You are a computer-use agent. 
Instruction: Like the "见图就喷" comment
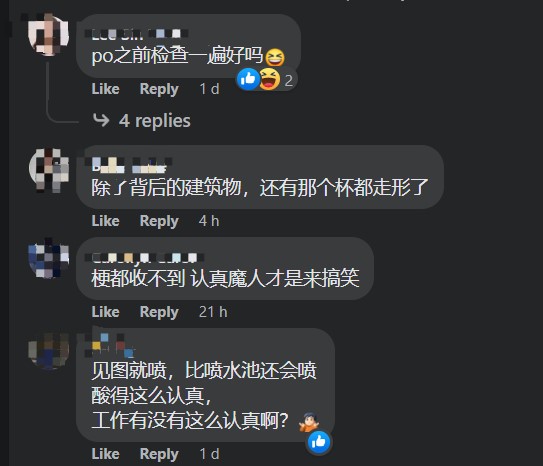105,454
